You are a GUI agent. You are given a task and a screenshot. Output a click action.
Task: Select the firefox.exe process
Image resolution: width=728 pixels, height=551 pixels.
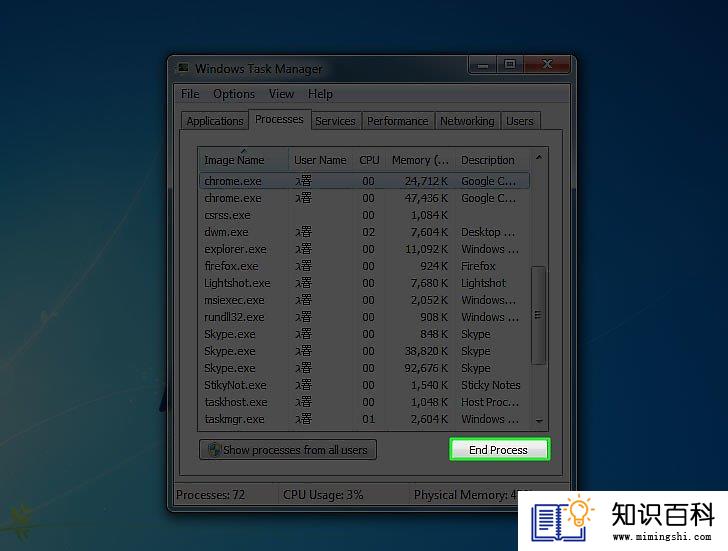[364, 266]
